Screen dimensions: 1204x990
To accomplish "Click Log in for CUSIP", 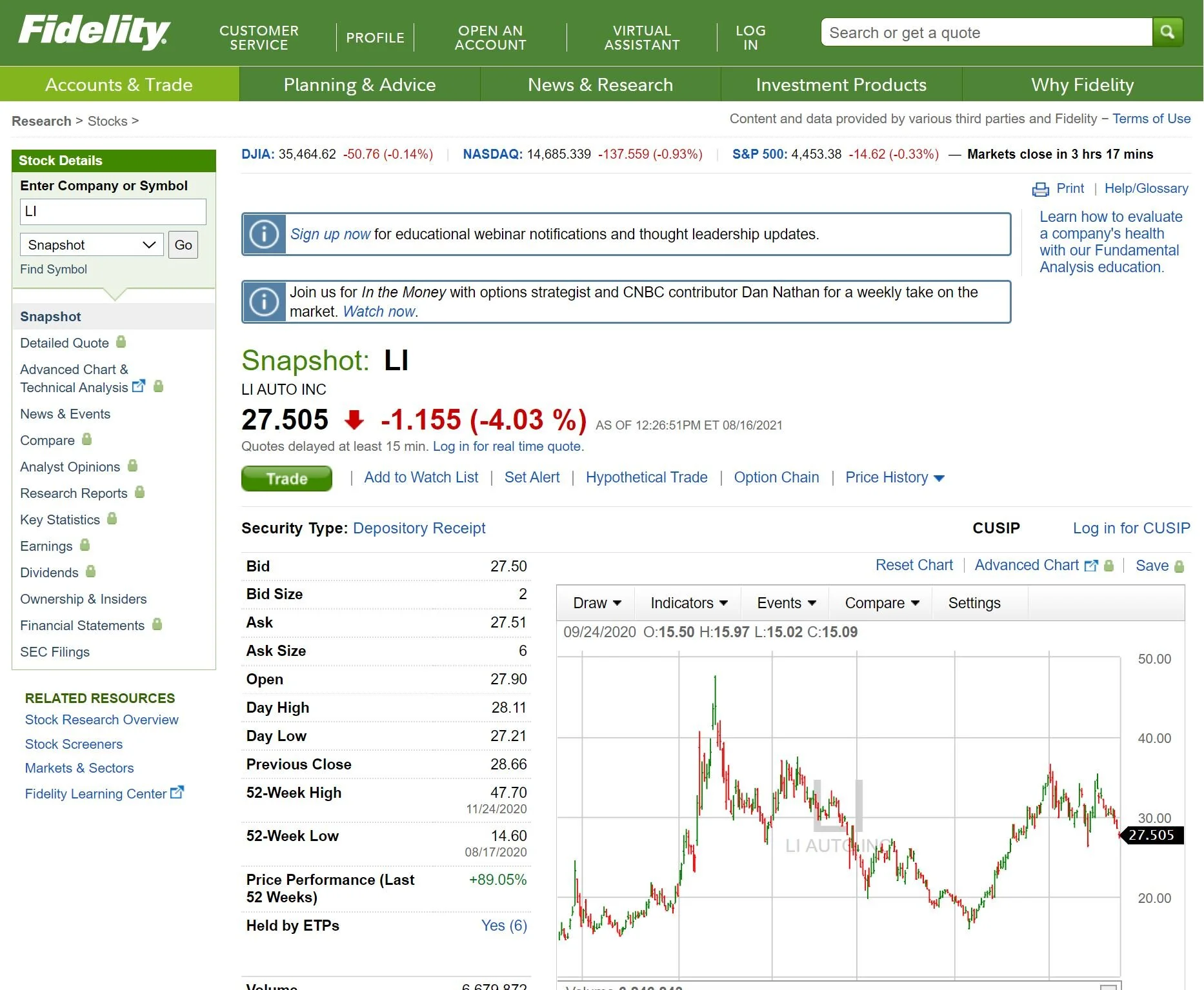I will [1131, 528].
